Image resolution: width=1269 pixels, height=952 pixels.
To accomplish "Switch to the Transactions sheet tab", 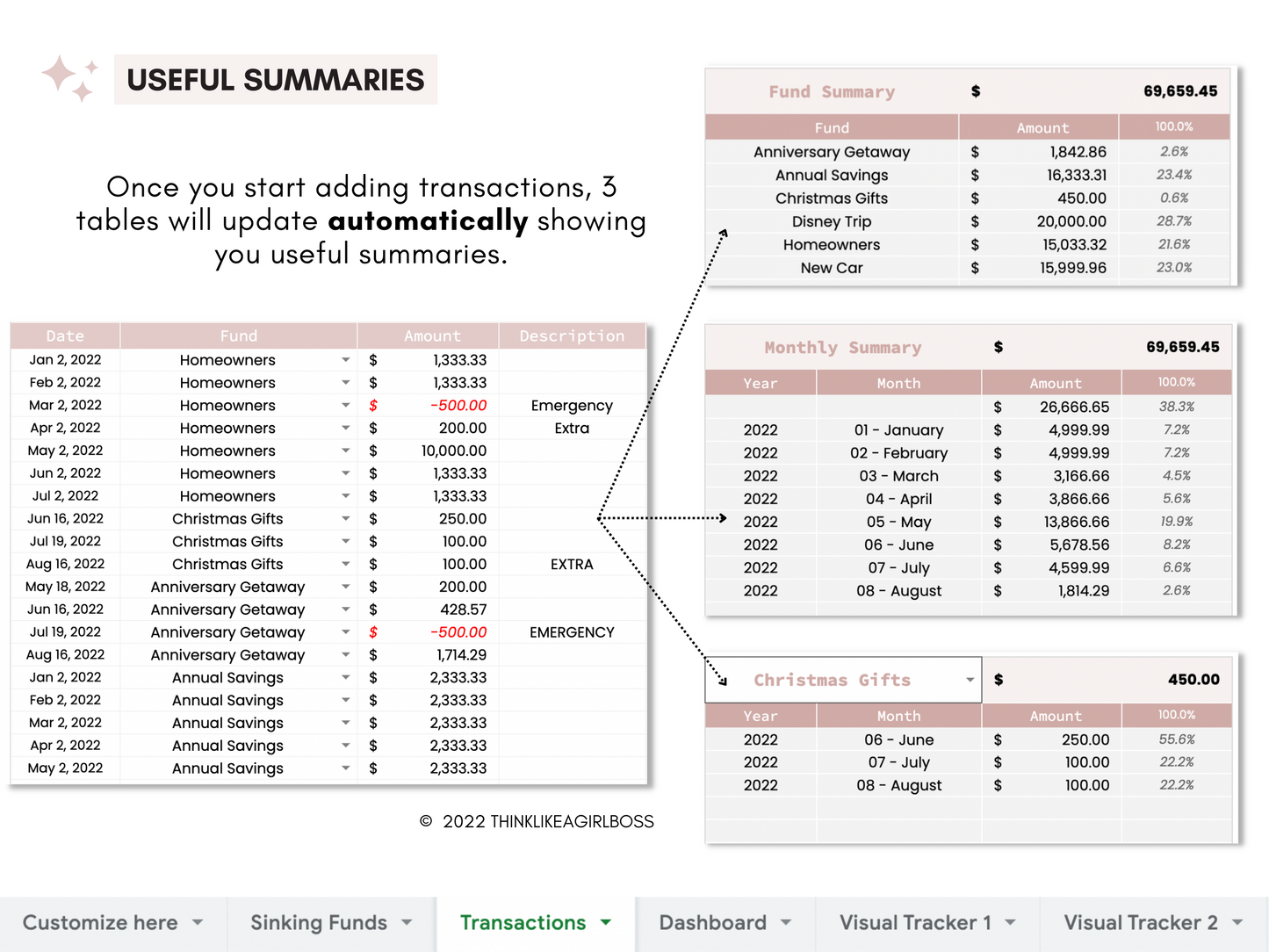I will point(523,922).
